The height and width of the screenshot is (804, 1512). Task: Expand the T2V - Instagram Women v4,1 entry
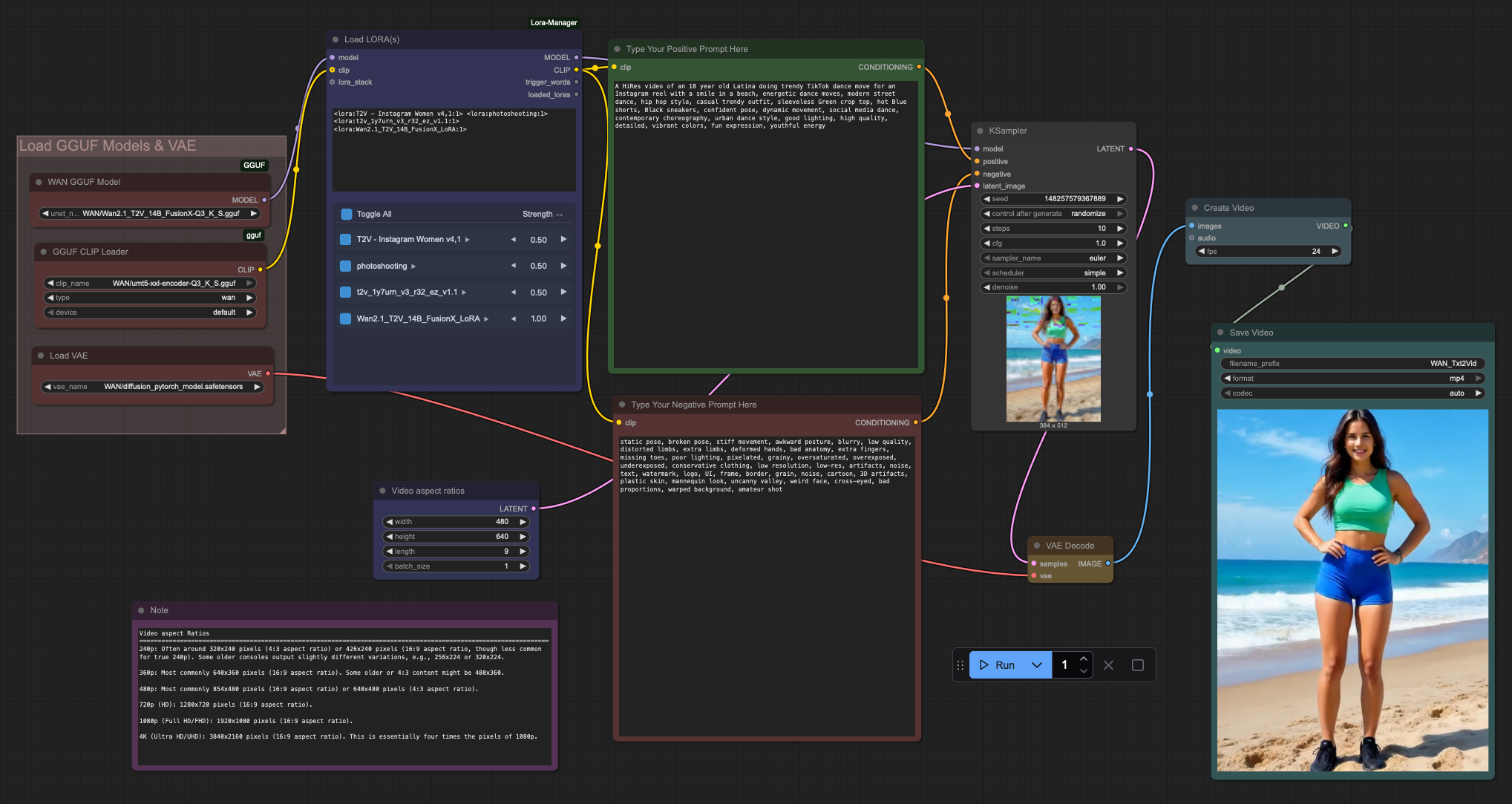468,240
